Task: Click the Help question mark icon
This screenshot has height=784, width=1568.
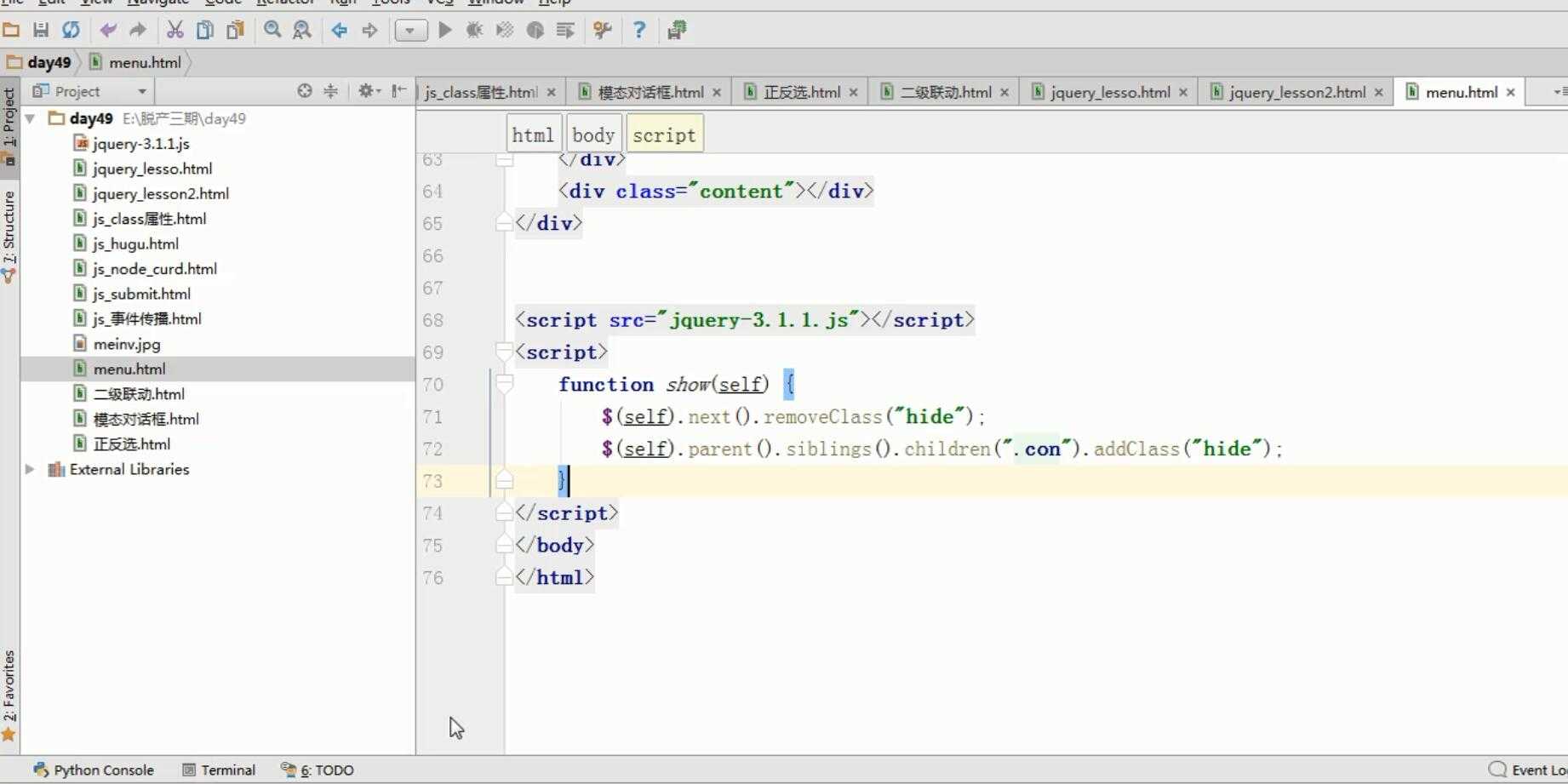Action: click(x=639, y=31)
